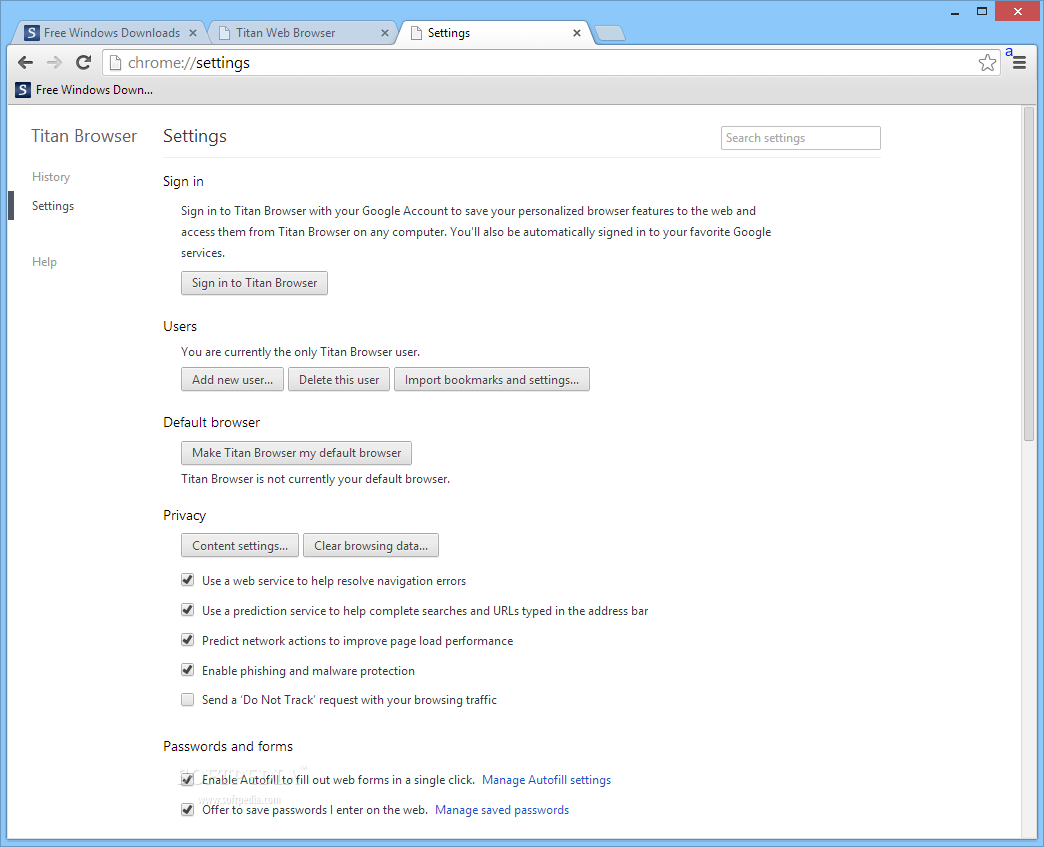Reload the page with the refresh icon
The width and height of the screenshot is (1044, 847).
[83, 63]
